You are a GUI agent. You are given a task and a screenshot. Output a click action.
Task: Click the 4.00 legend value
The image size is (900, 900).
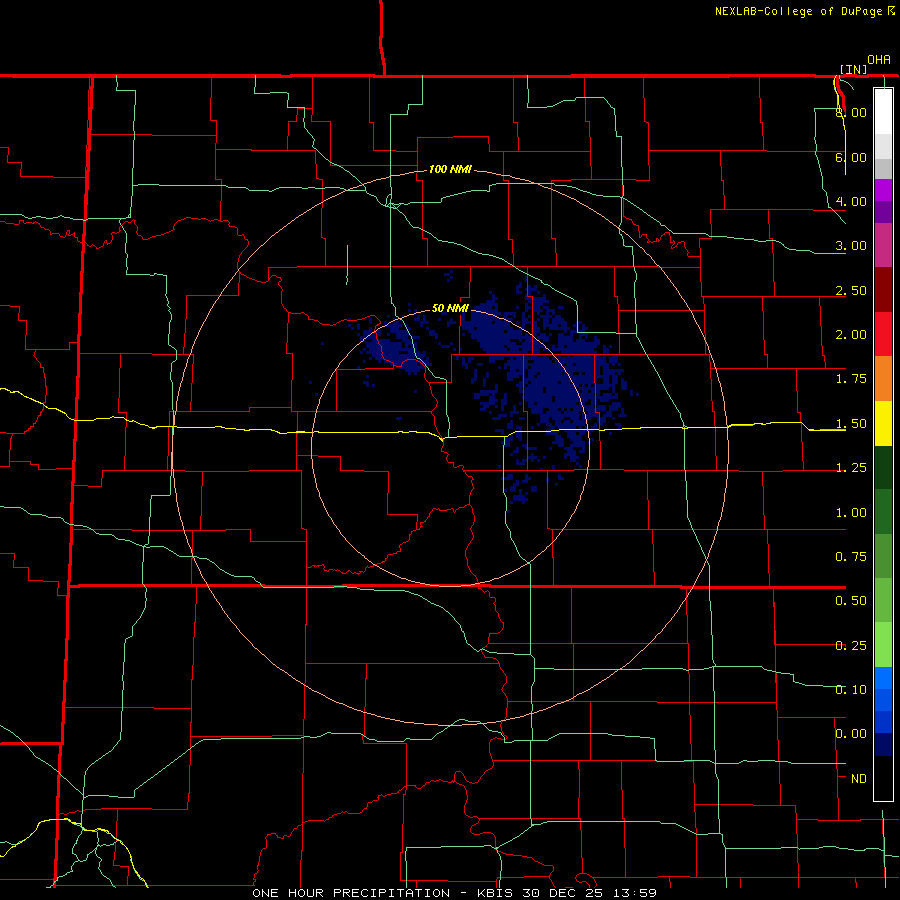coord(851,201)
